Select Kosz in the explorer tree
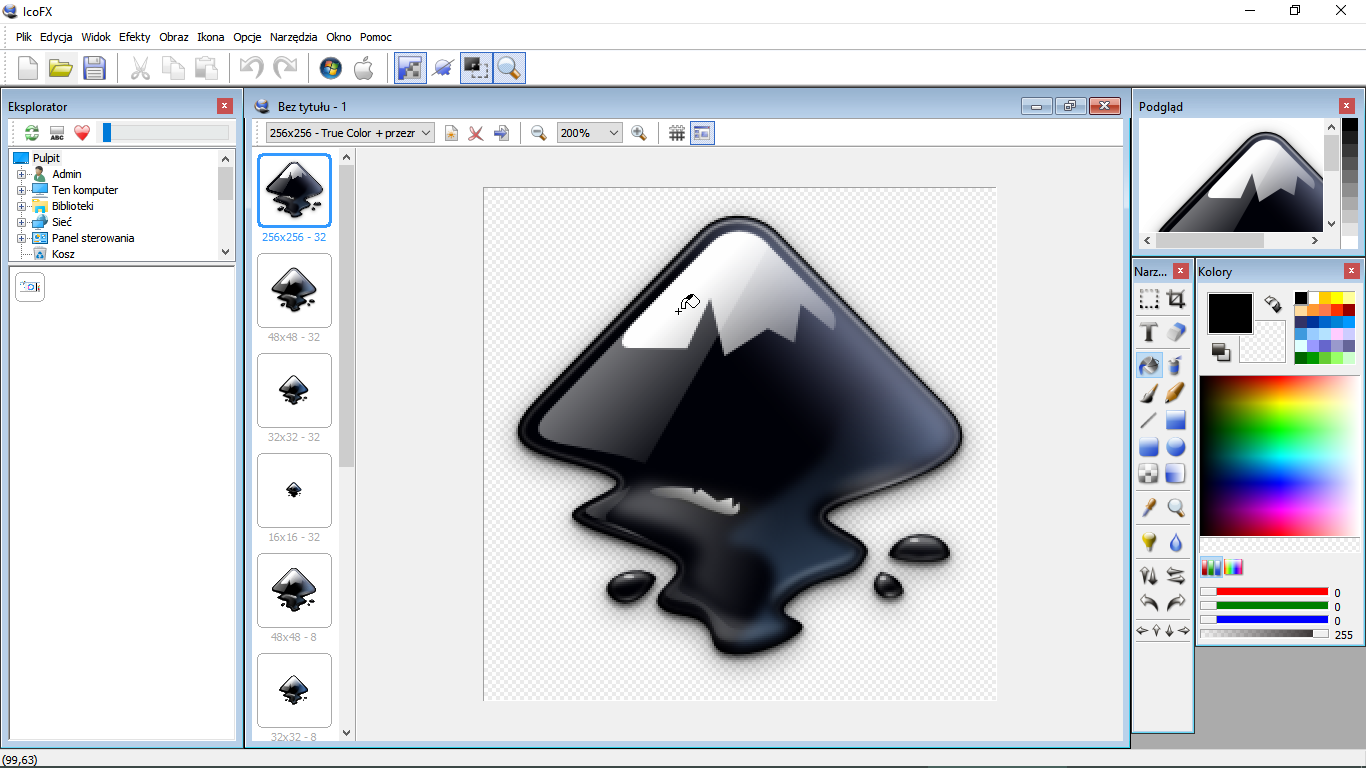Viewport: 1366px width, 768px height. point(63,254)
